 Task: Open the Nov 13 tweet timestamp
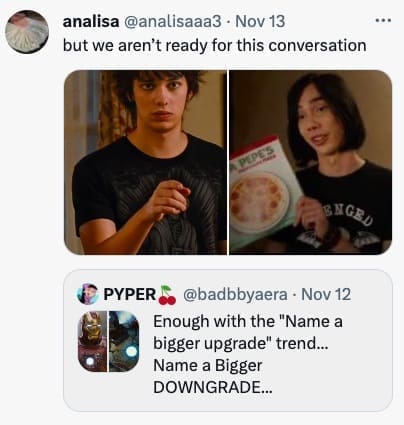tap(260, 22)
